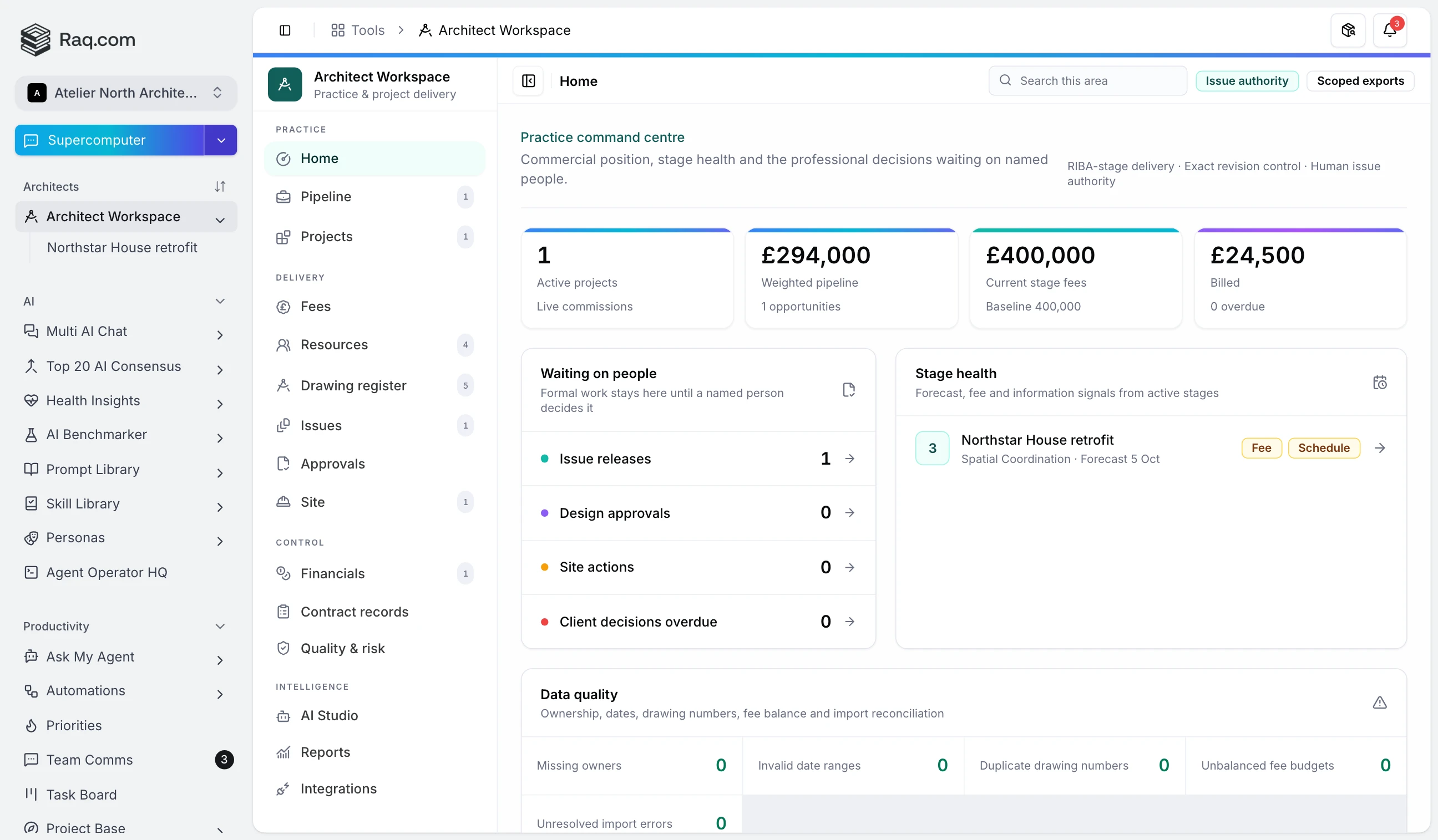
Task: Open the workspace switcher Atelier North Archite...
Action: tap(125, 93)
